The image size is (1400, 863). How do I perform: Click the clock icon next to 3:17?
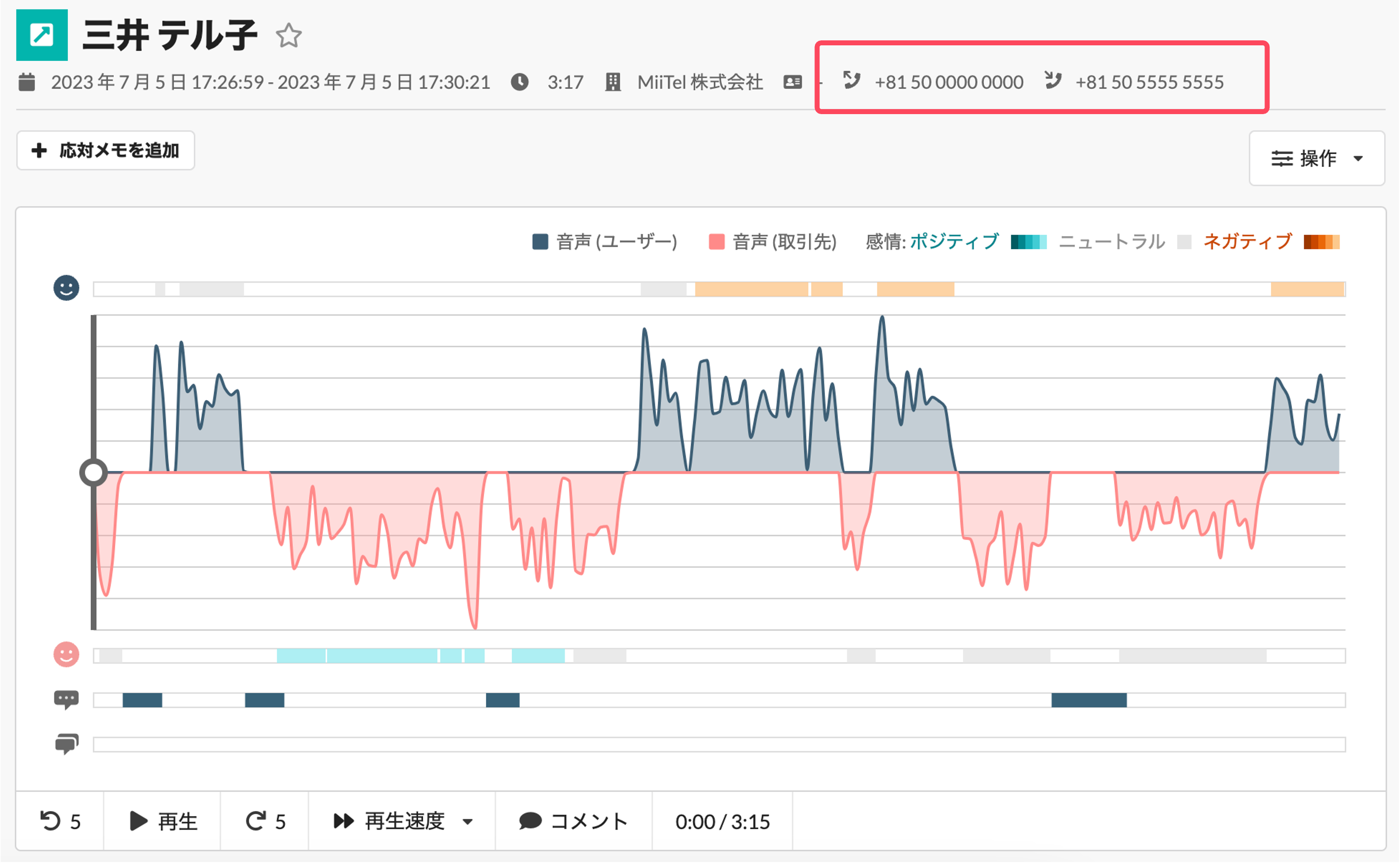pyautogui.click(x=519, y=82)
